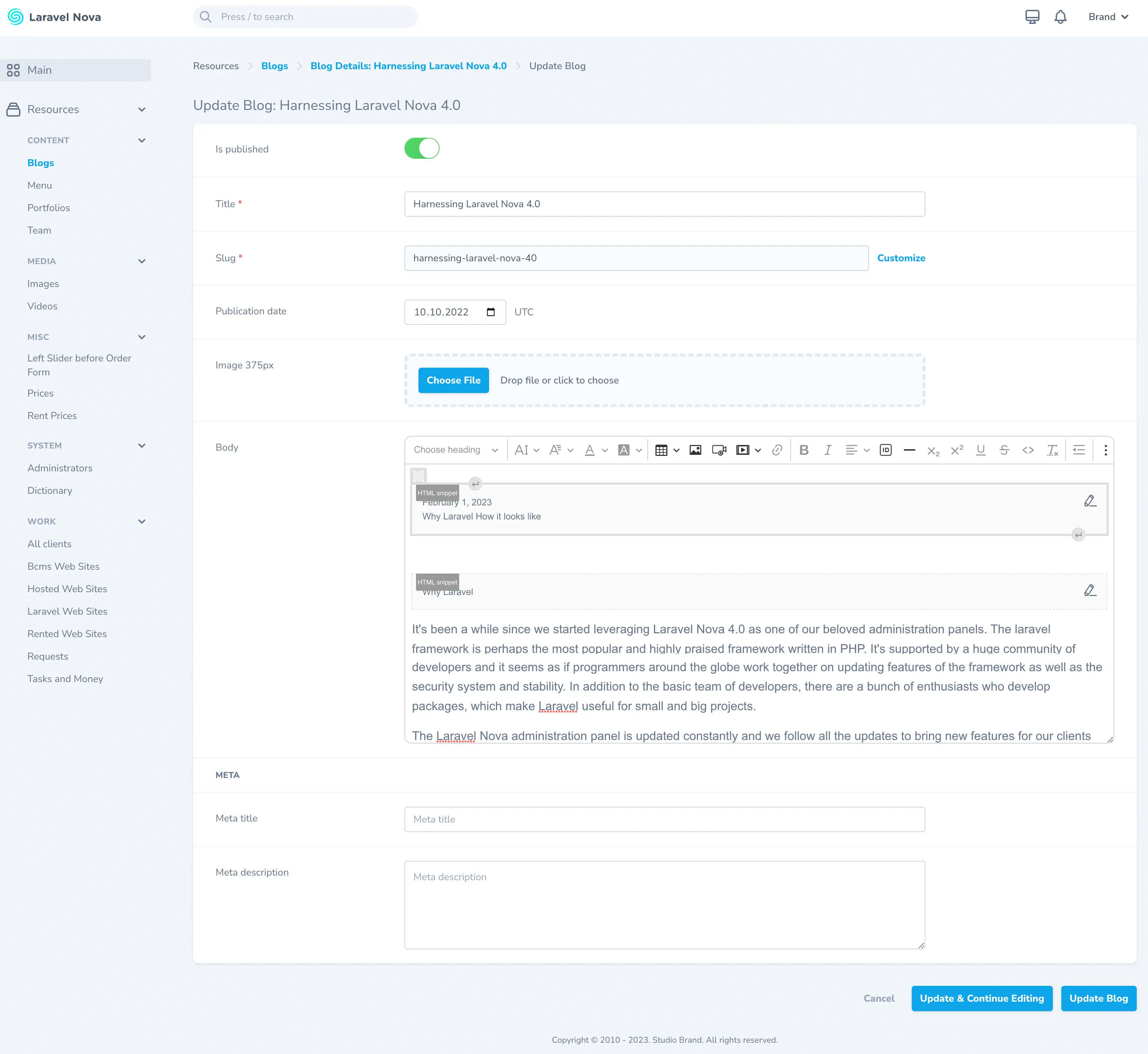Toggle italic formatting in editor

828,450
